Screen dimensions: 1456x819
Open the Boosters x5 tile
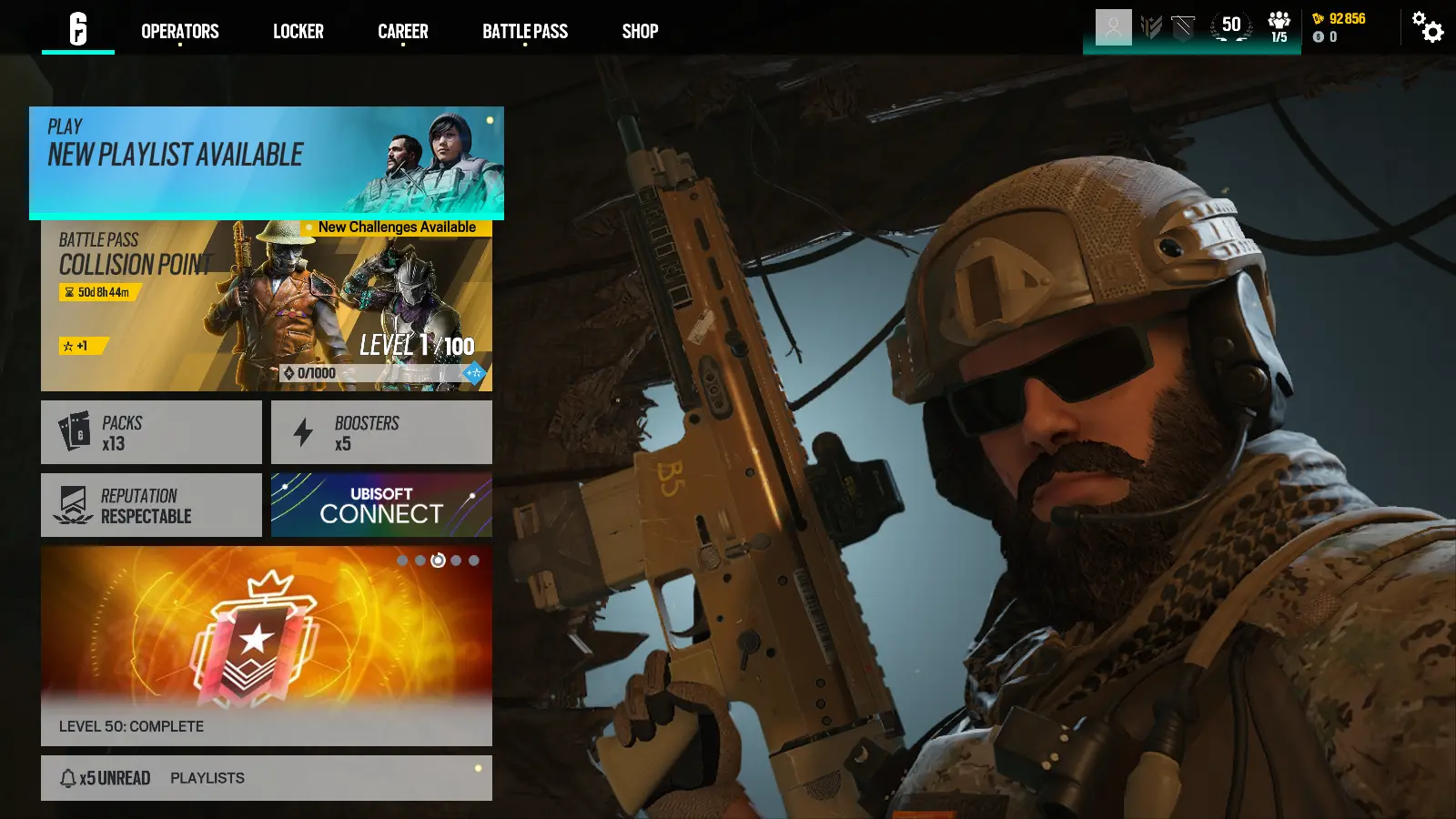click(x=381, y=432)
